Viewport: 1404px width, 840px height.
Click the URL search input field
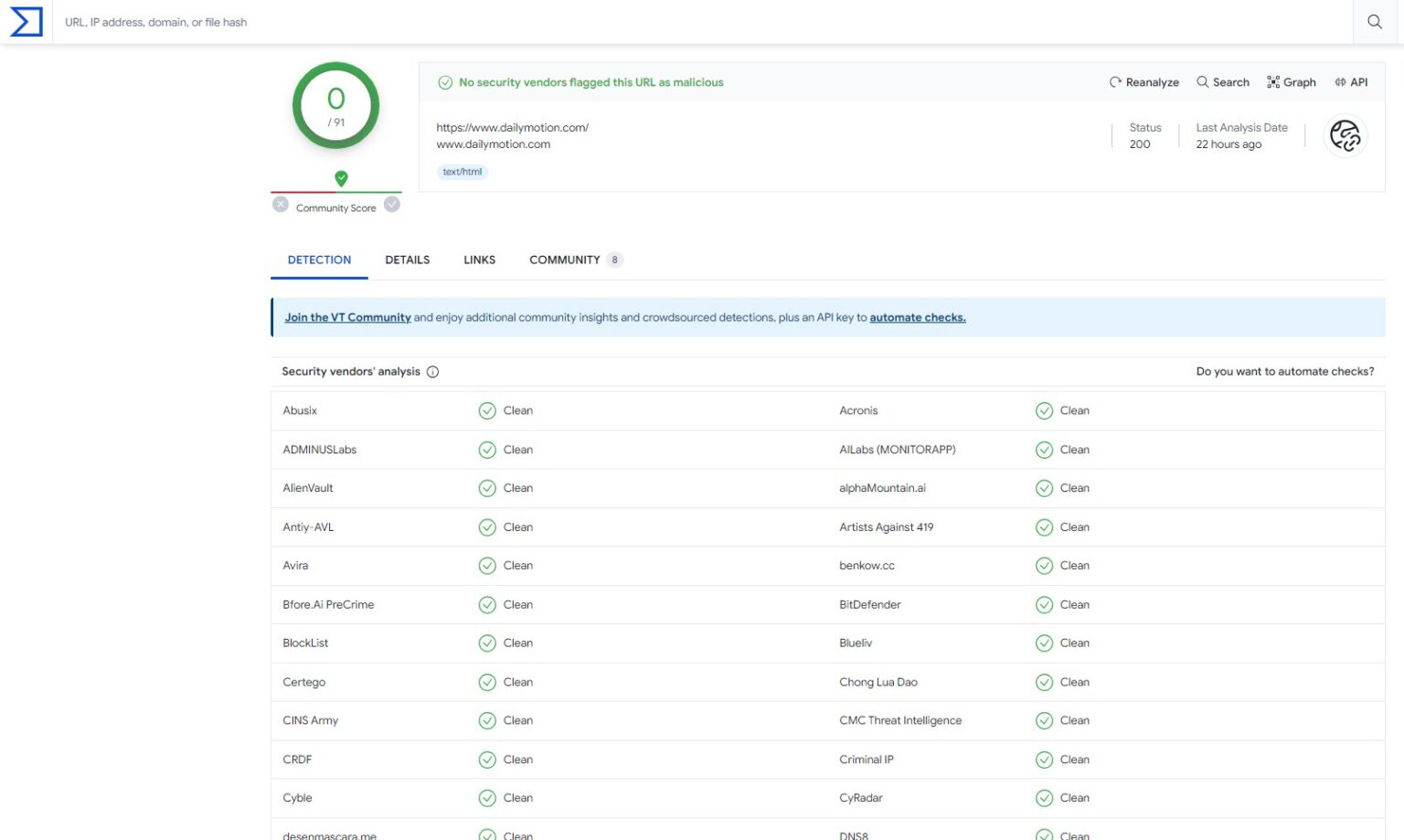(640, 21)
